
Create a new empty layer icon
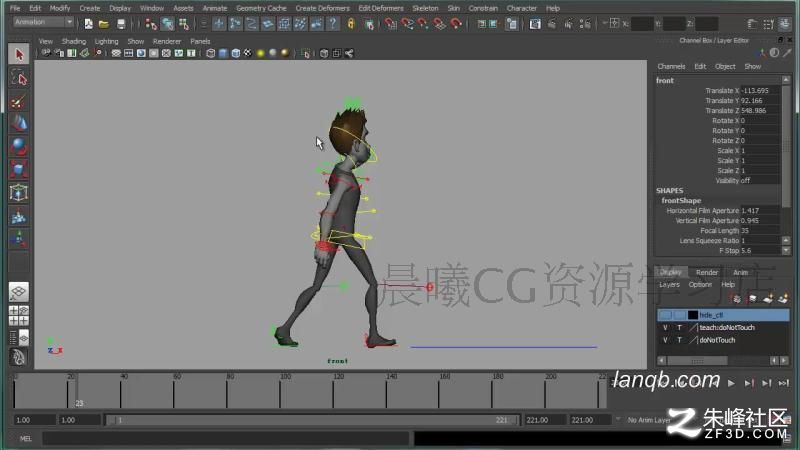pyautogui.click(x=767, y=299)
